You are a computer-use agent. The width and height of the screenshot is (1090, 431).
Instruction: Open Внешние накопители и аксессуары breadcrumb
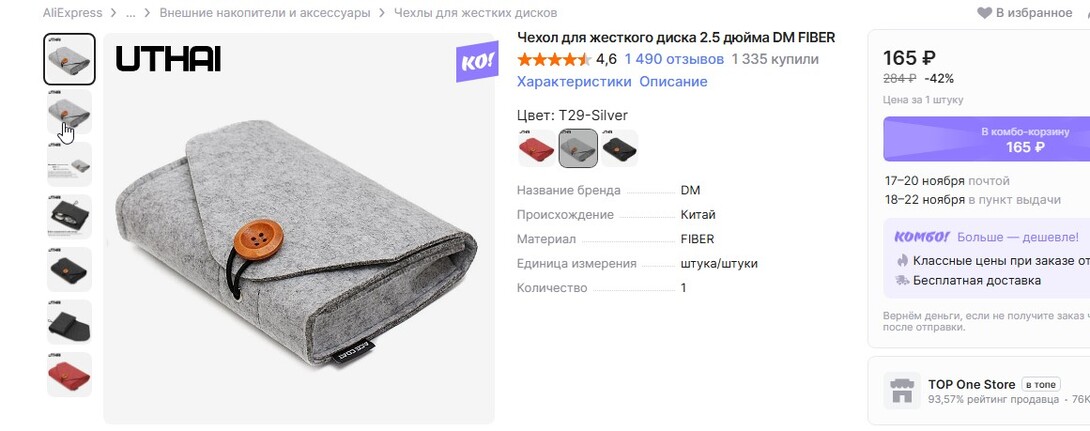265,13
